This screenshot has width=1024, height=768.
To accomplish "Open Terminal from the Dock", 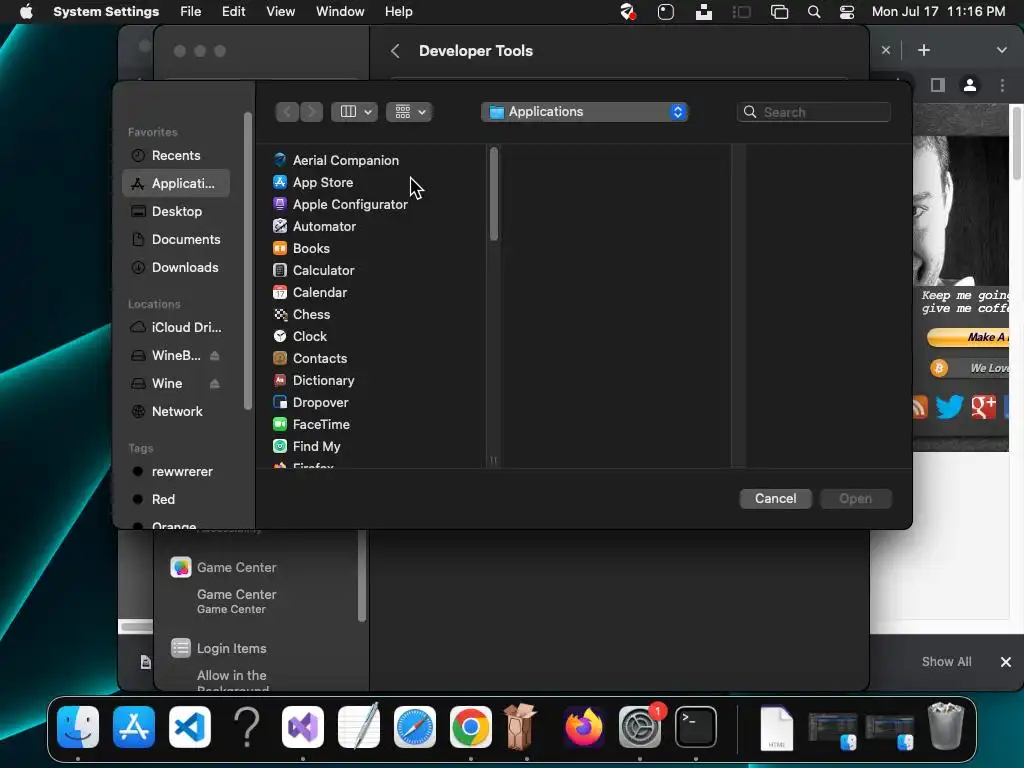I will [x=696, y=727].
